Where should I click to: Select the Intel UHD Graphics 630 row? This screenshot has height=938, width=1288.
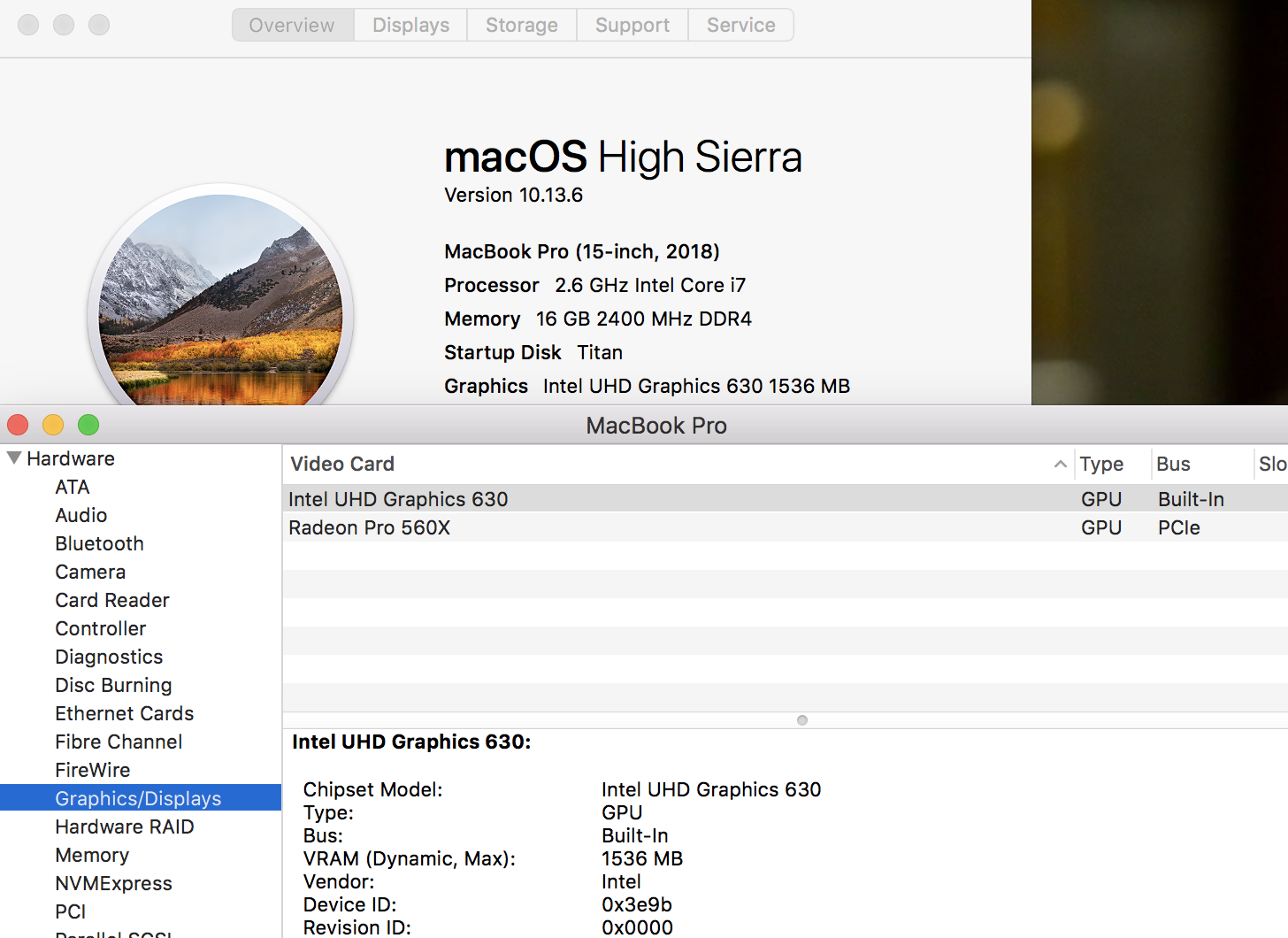point(786,499)
